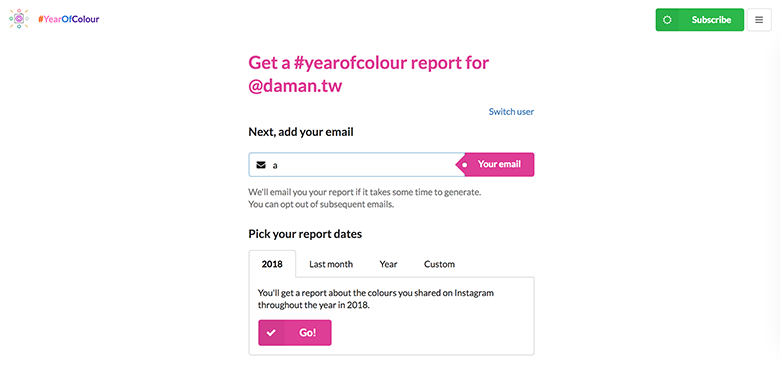The image size is (780, 386).
Task: Click the Subscribe button
Action: tap(700, 20)
